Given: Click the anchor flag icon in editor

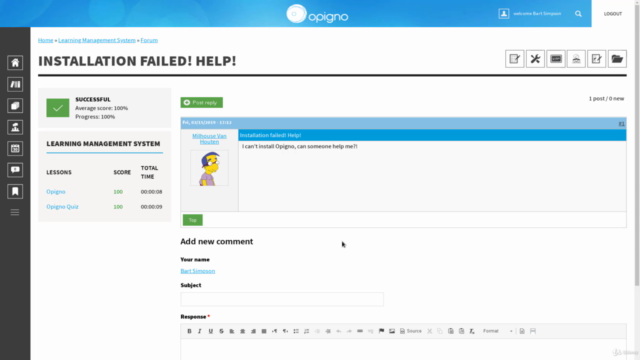Looking at the screenshot, I should click(x=381, y=331).
